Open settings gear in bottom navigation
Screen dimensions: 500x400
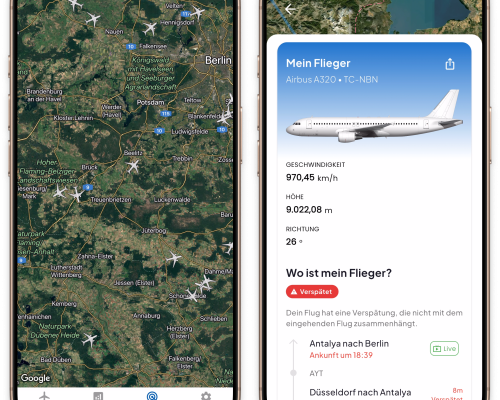(x=206, y=396)
